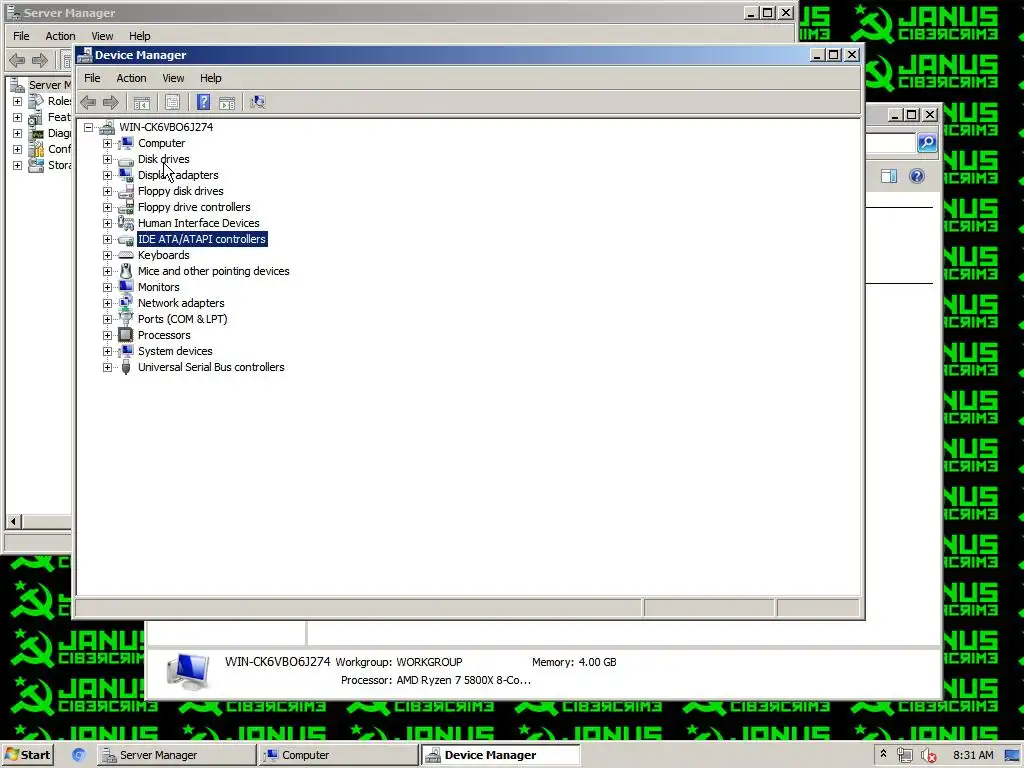
Task: Expand Roles node in Server Manager tree
Action: (18, 101)
